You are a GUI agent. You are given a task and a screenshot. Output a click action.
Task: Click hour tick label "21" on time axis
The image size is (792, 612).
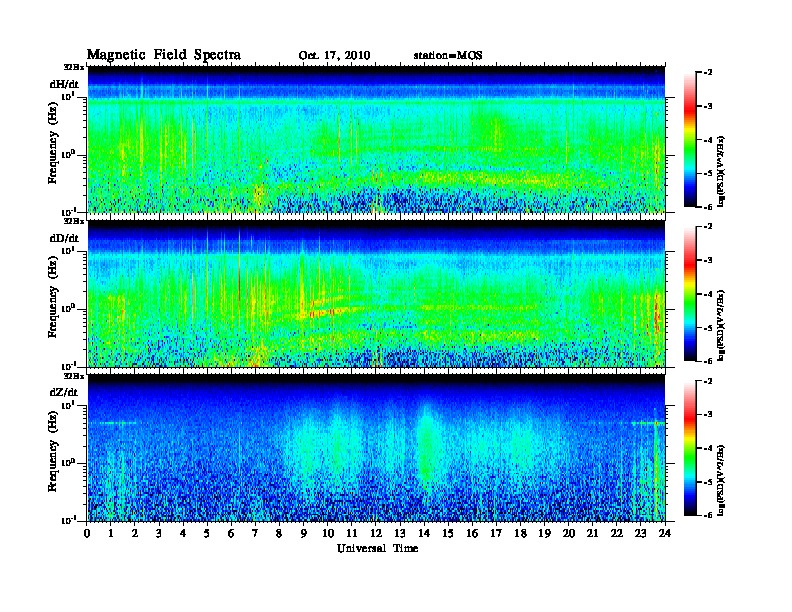pyautogui.click(x=592, y=534)
